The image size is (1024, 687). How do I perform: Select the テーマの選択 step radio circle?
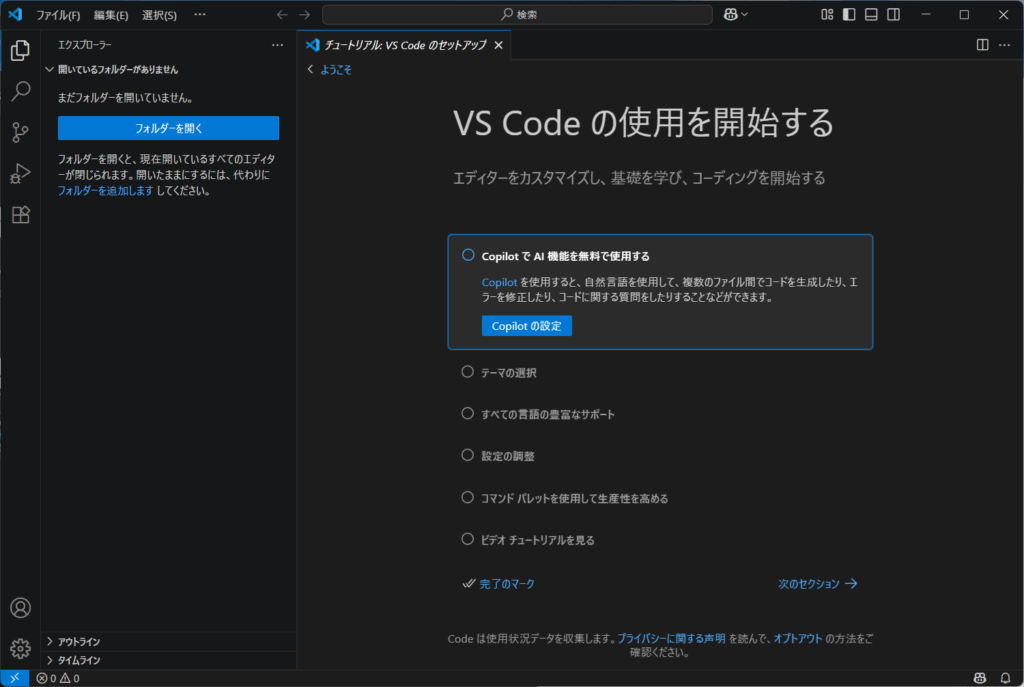[467, 372]
